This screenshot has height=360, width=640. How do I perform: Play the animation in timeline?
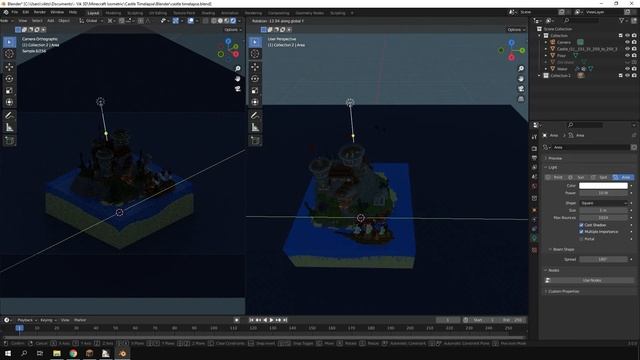(x=272, y=320)
